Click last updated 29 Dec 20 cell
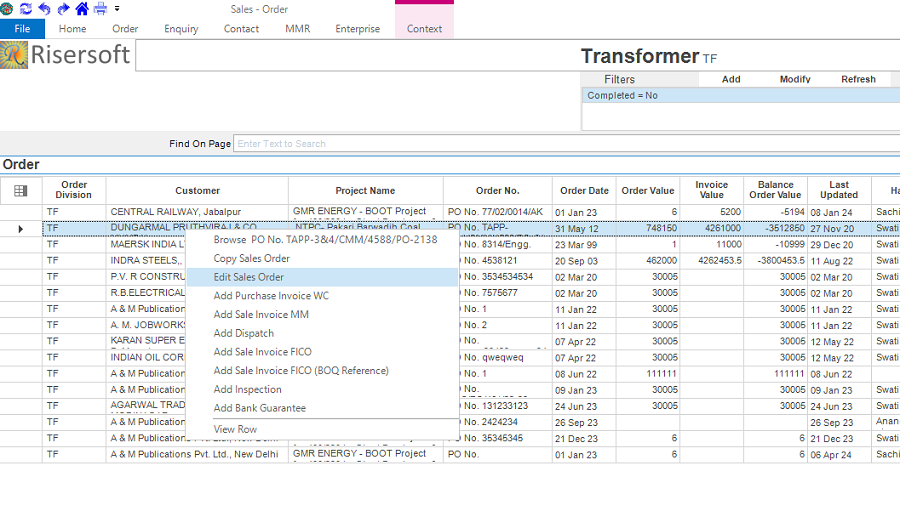This screenshot has width=900, height=511. (839, 245)
